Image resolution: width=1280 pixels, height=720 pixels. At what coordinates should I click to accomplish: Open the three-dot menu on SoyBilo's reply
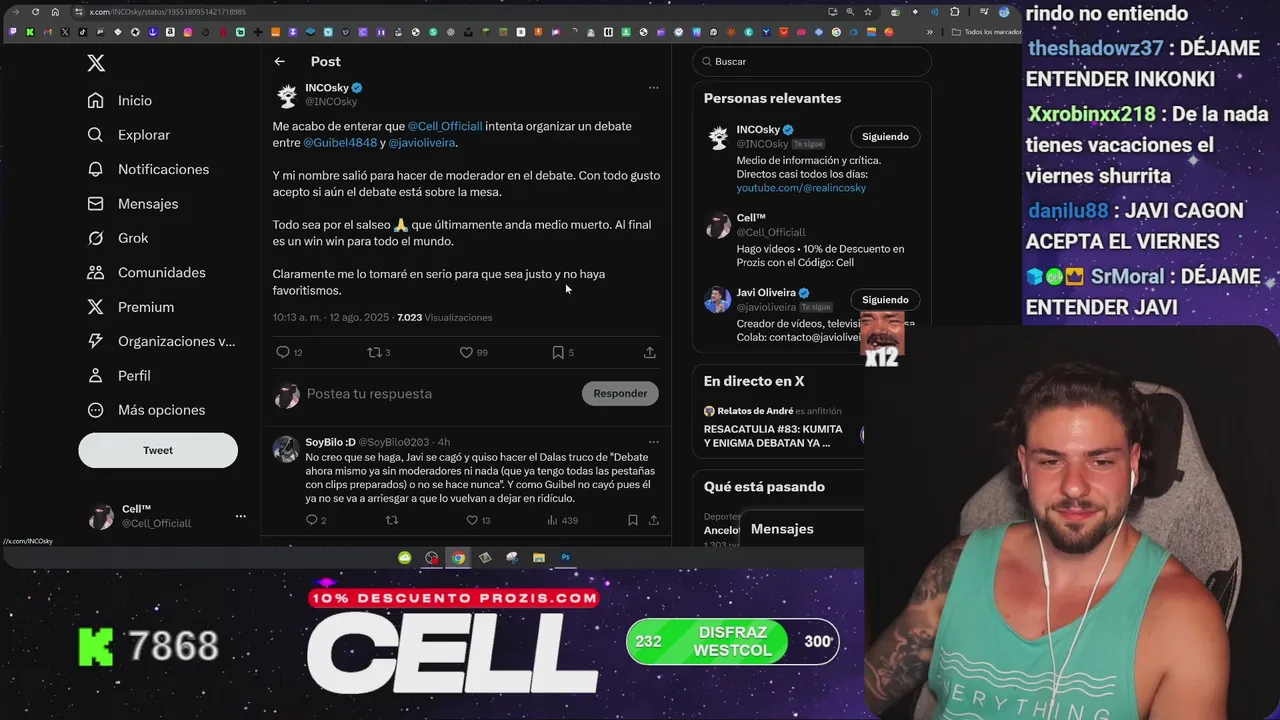pos(653,442)
